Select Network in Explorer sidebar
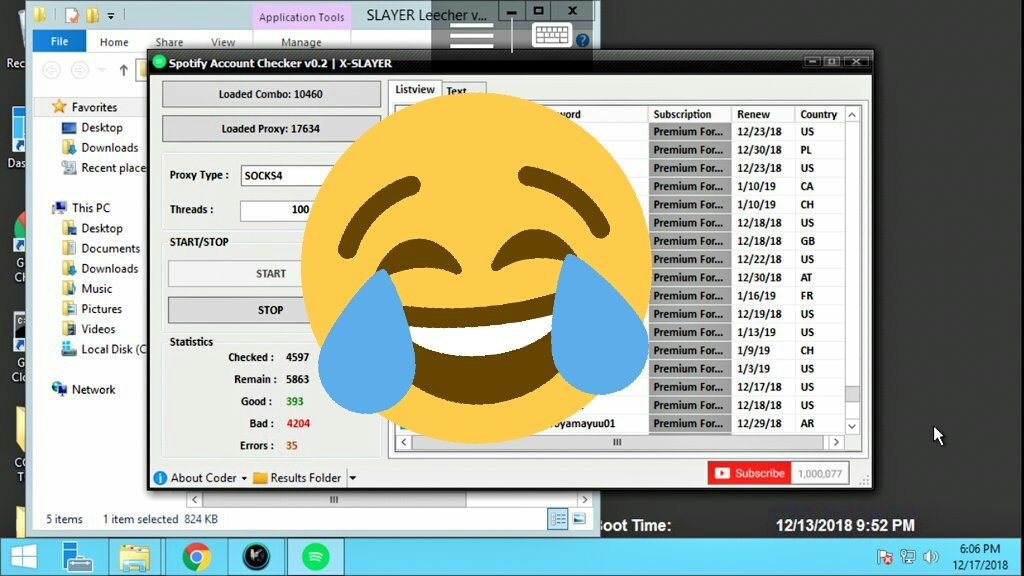This screenshot has width=1024, height=576. [93, 389]
